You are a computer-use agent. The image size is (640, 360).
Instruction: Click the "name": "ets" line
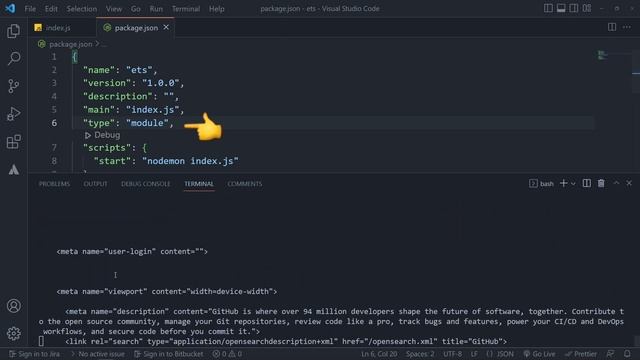120,70
